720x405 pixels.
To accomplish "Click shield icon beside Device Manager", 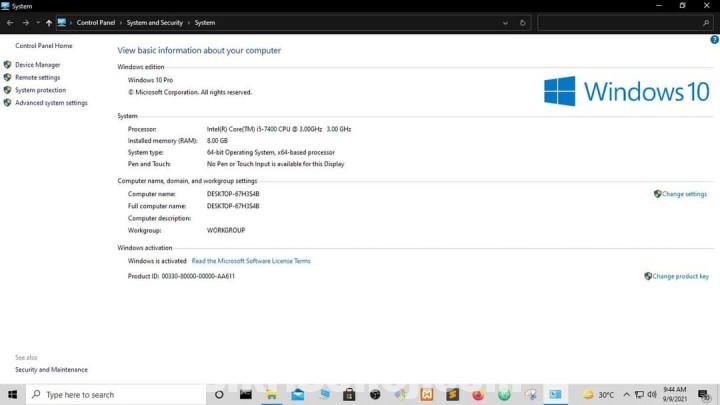I will (x=7, y=65).
